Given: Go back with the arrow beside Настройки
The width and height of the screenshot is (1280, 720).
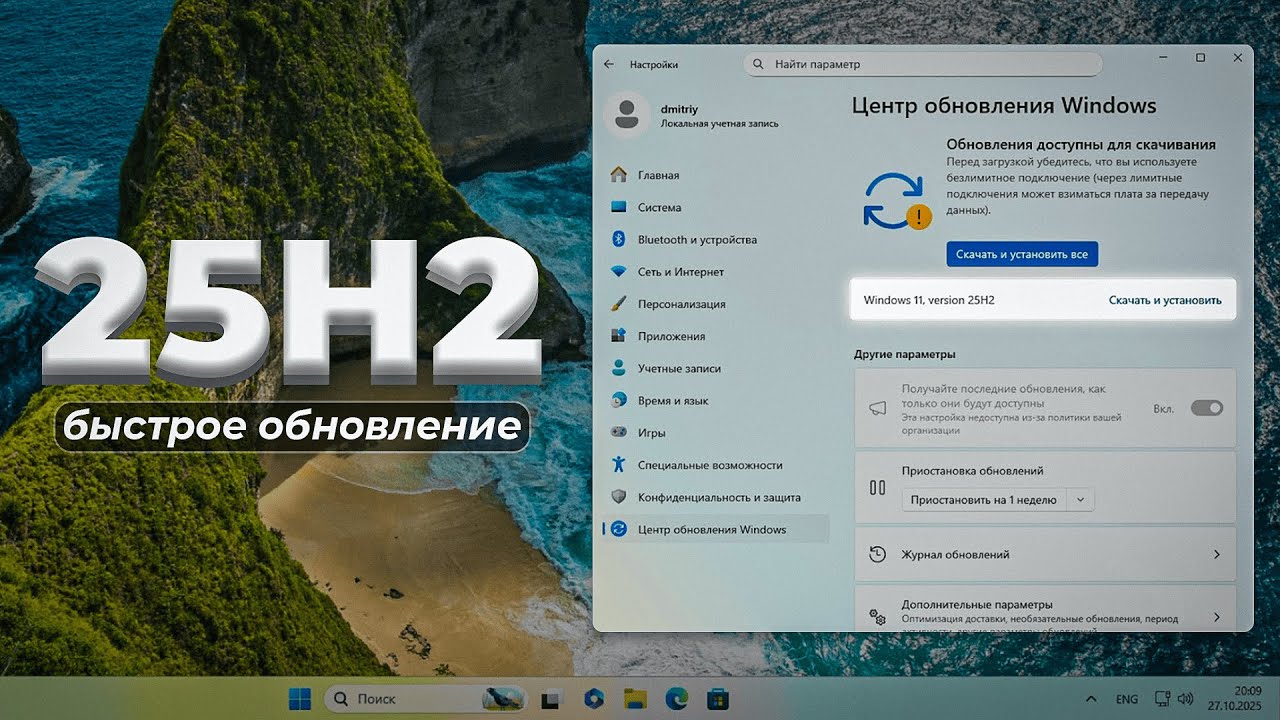Looking at the screenshot, I should click(x=609, y=64).
